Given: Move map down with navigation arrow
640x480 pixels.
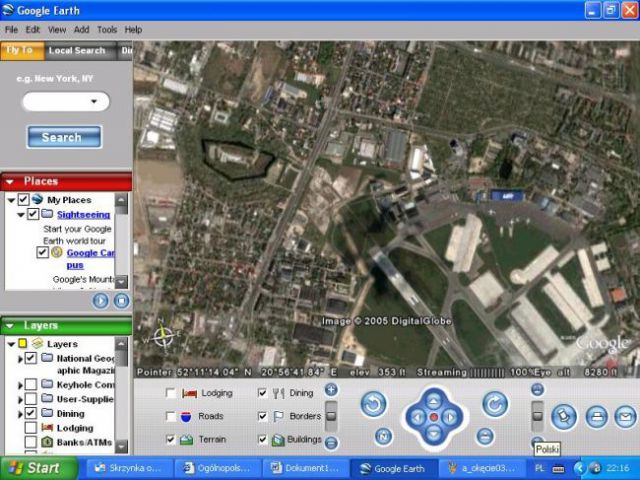Looking at the screenshot, I should click(x=434, y=433).
